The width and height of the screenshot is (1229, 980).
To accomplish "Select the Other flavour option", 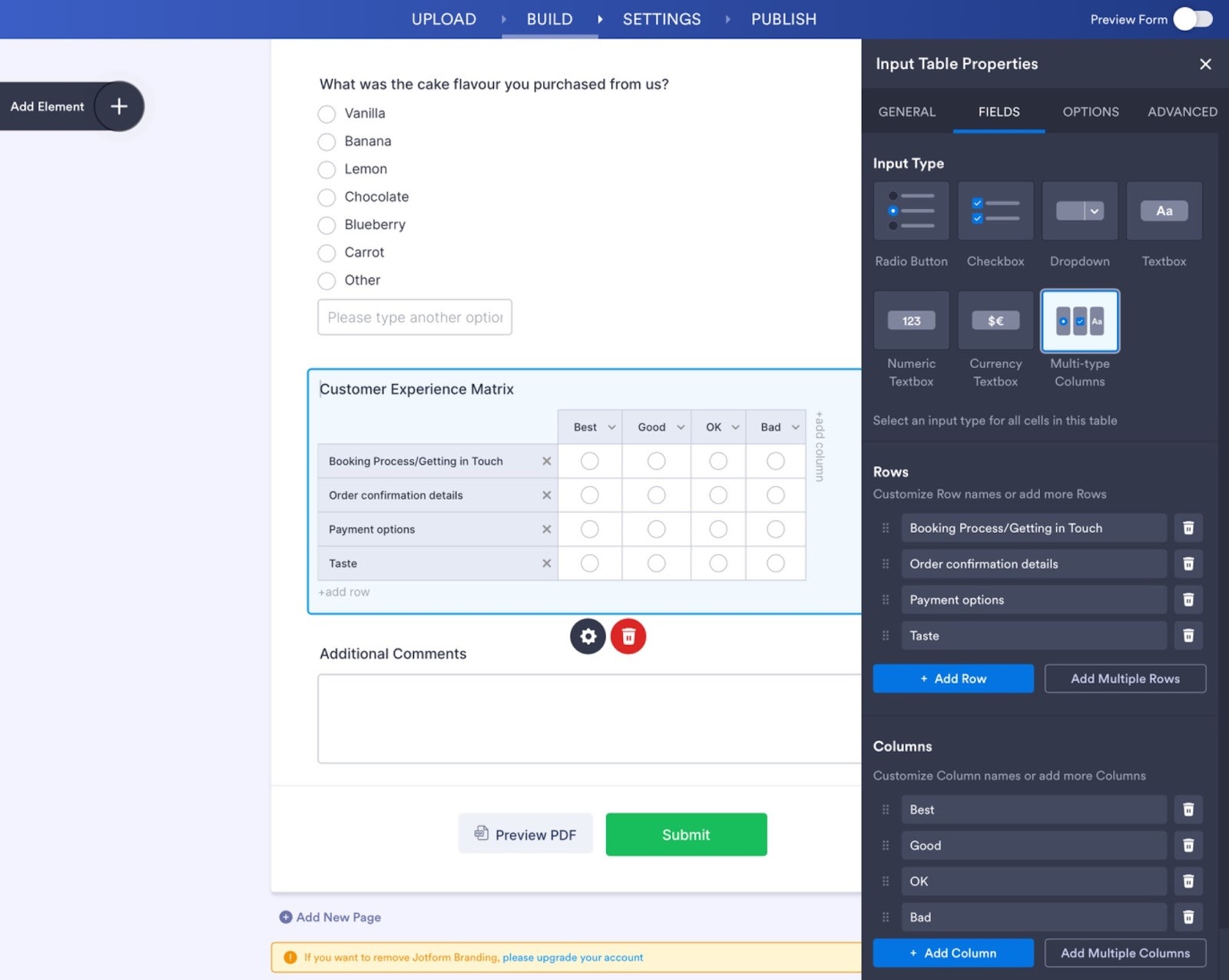I will point(326,281).
